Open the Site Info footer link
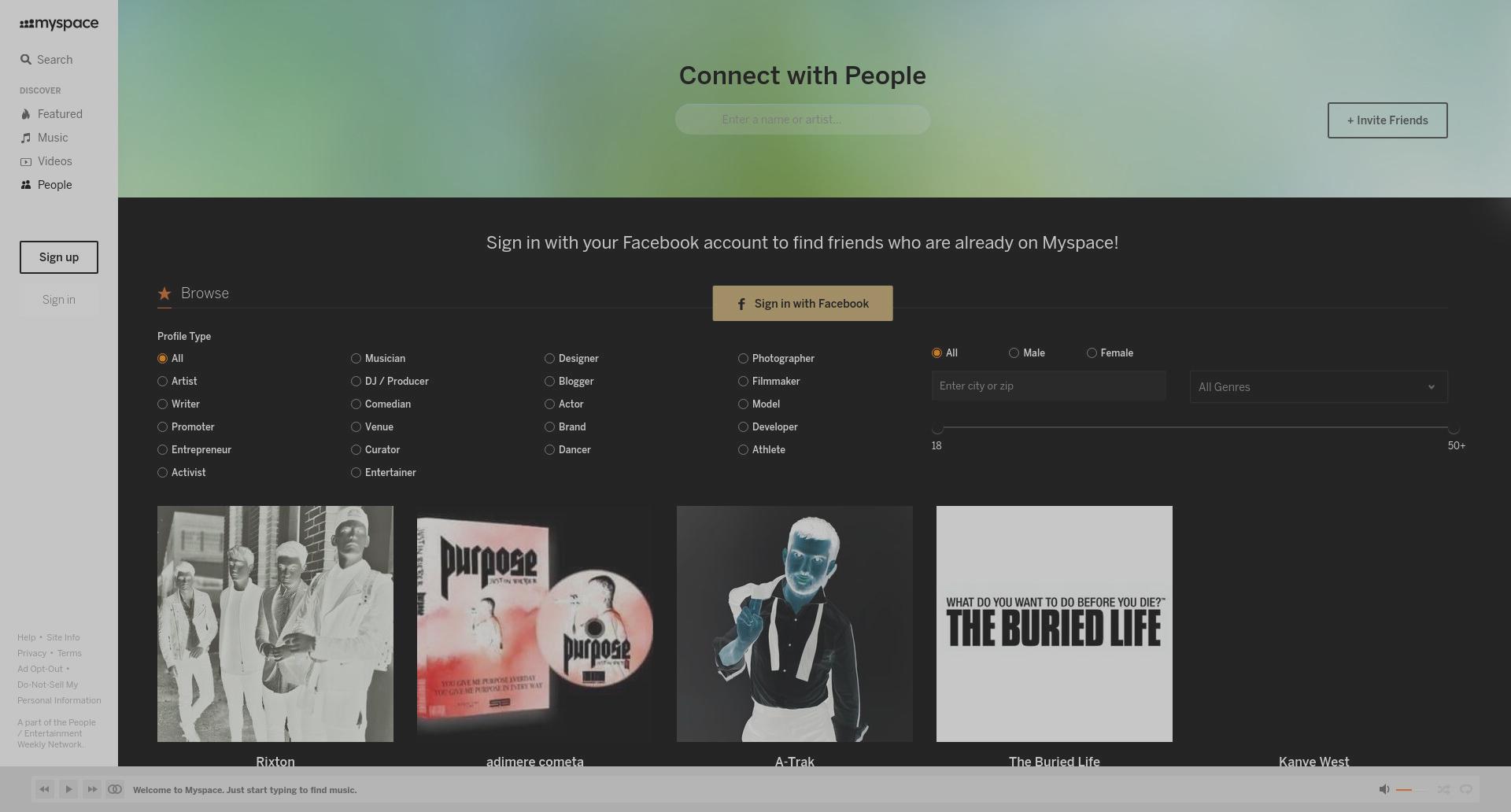The width and height of the screenshot is (1511, 812). tap(63, 637)
